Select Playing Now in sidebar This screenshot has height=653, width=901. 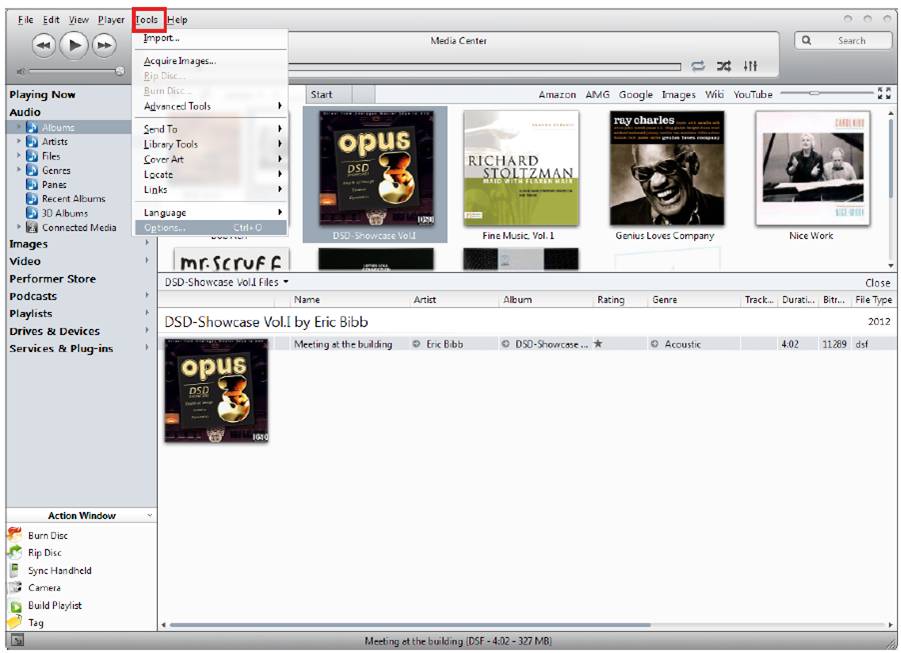click(x=43, y=94)
